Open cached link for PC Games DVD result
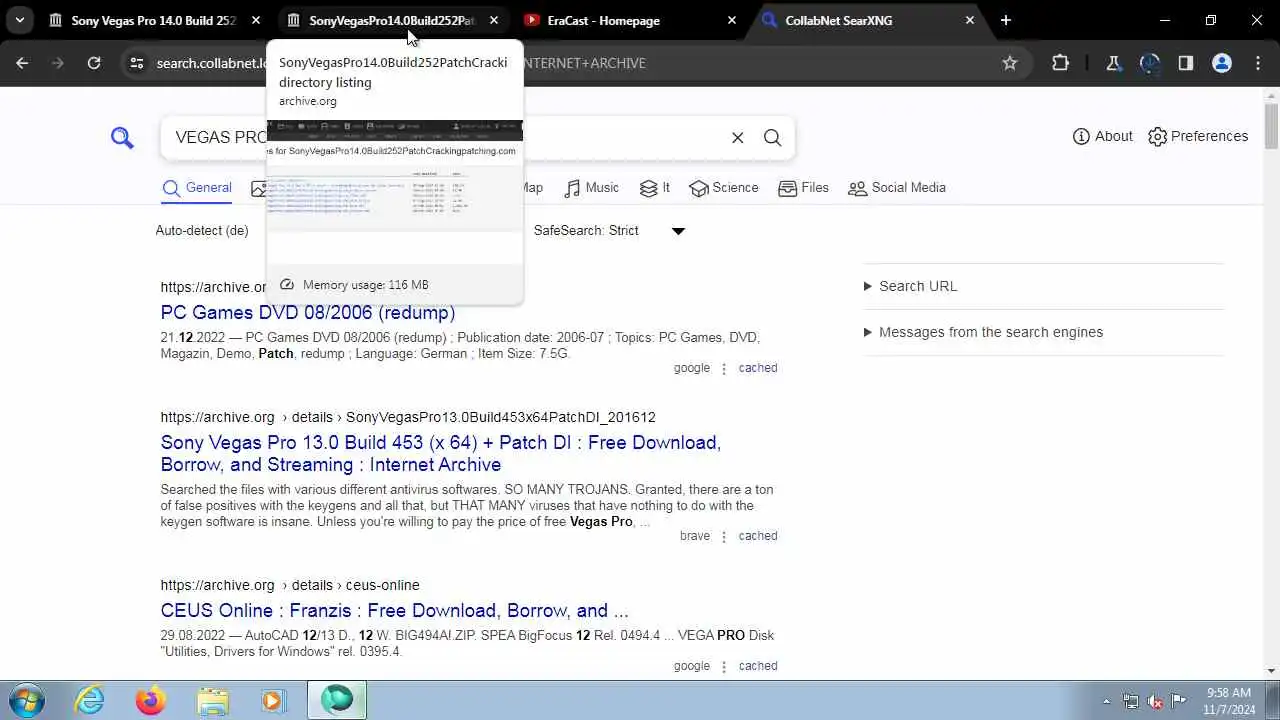Screen dimensions: 1280x720 point(758,368)
